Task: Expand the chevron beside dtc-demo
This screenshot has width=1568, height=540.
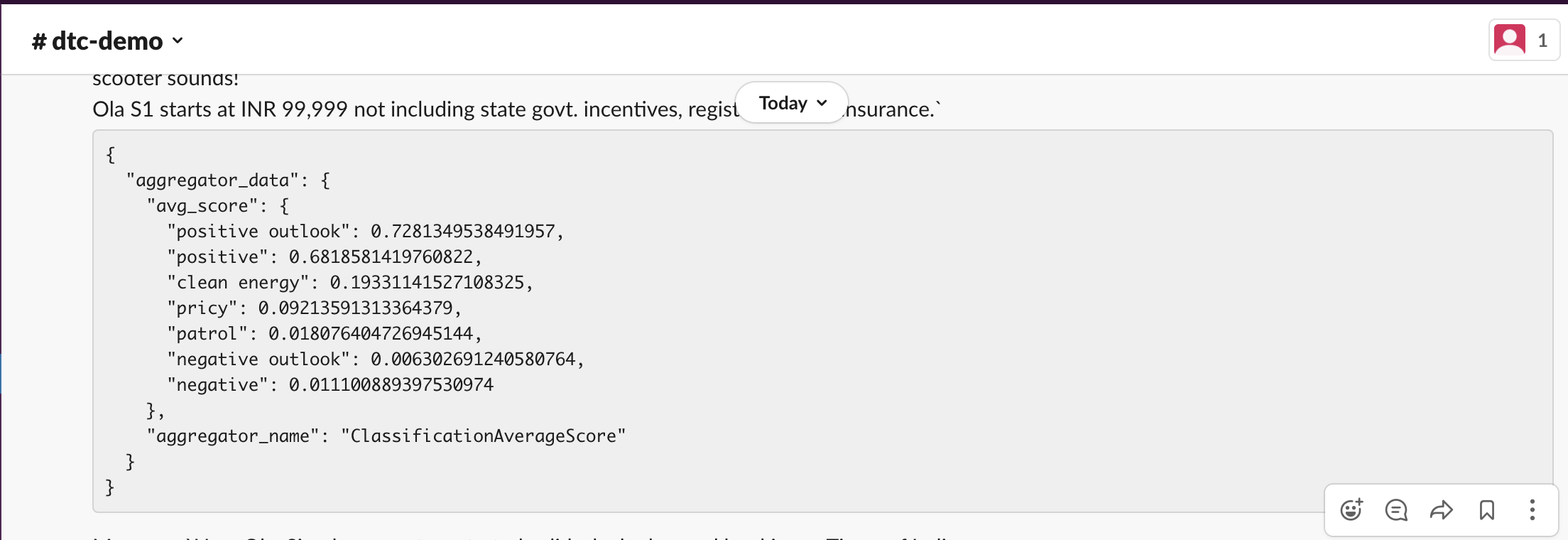Action: click(178, 41)
